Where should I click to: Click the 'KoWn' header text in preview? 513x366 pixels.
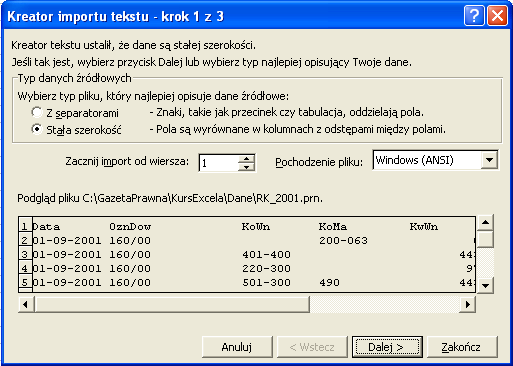[256, 227]
